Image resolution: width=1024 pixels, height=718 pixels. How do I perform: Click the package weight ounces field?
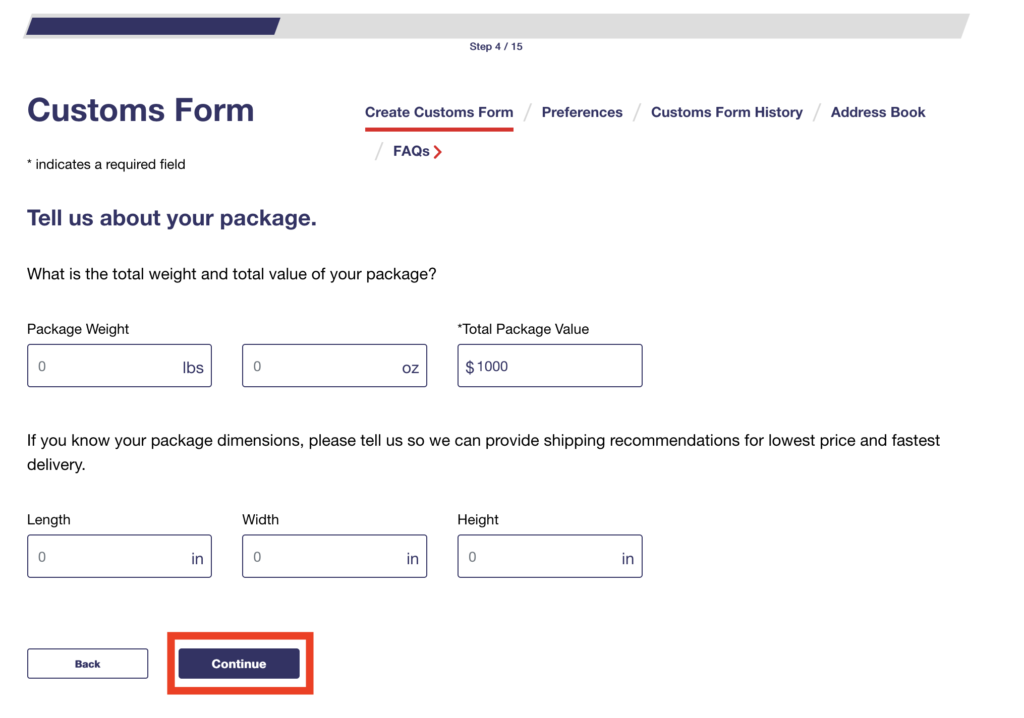(320, 366)
